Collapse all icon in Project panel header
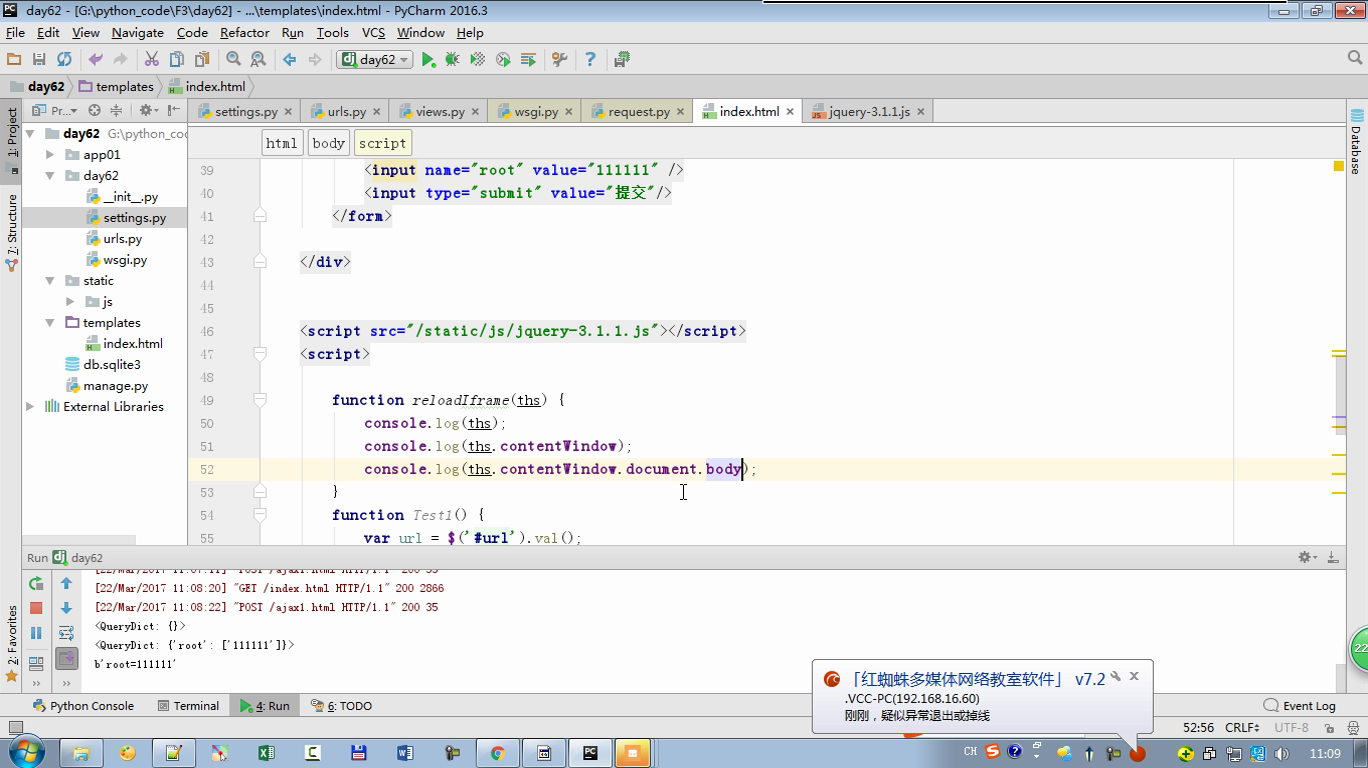Viewport: 1368px width, 768px height. pos(116,111)
